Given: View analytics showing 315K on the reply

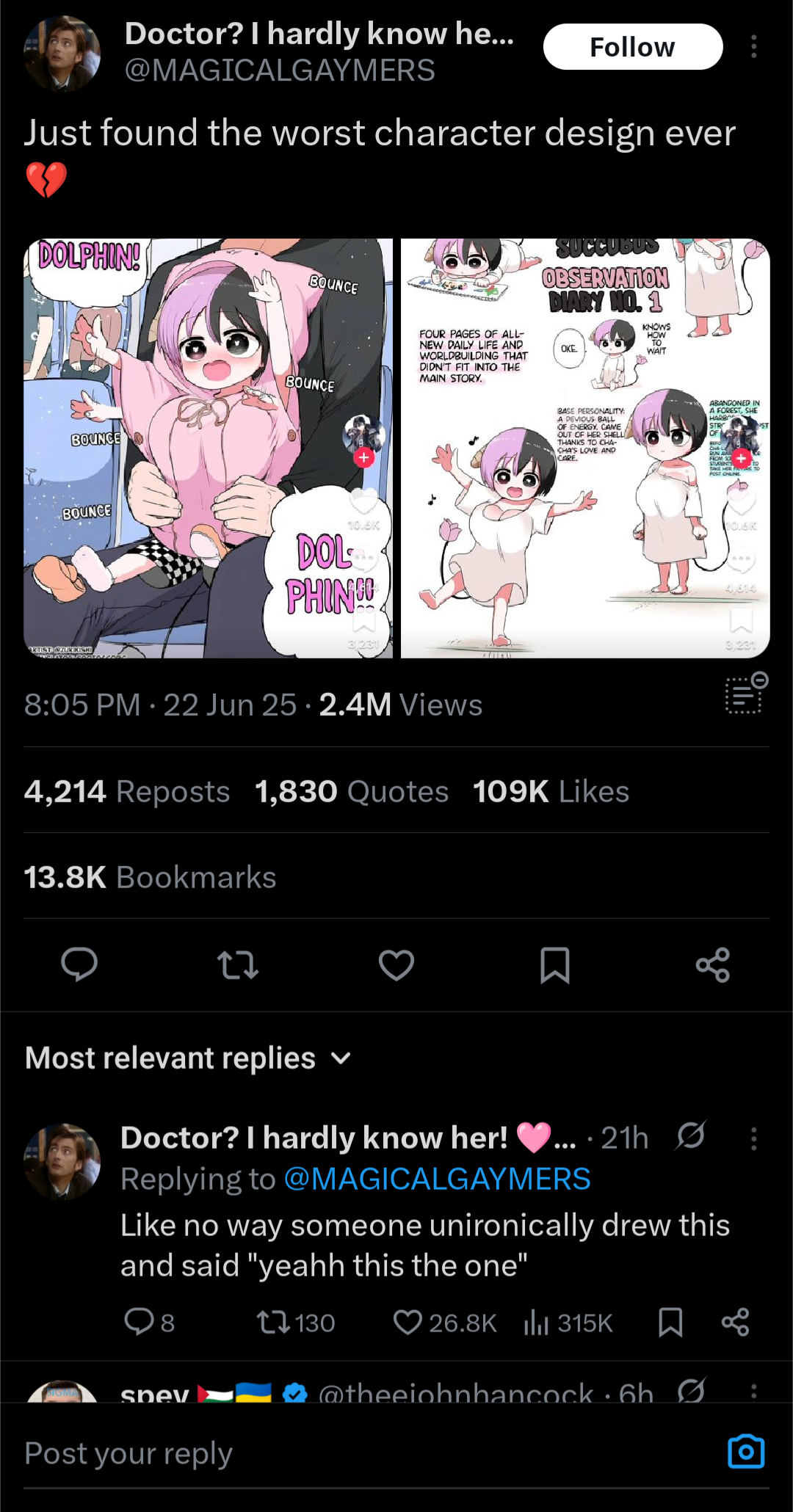Looking at the screenshot, I should (568, 1323).
